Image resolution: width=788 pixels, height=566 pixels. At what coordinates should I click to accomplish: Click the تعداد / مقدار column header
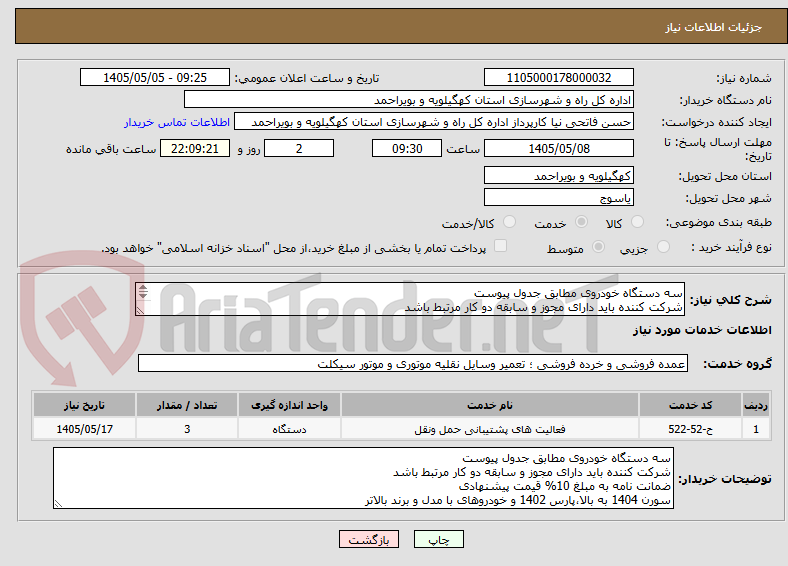[187, 405]
